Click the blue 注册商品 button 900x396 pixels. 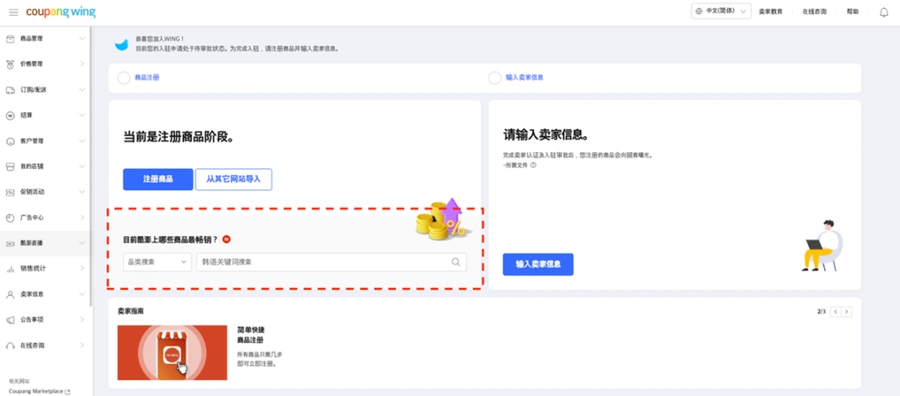coord(158,179)
